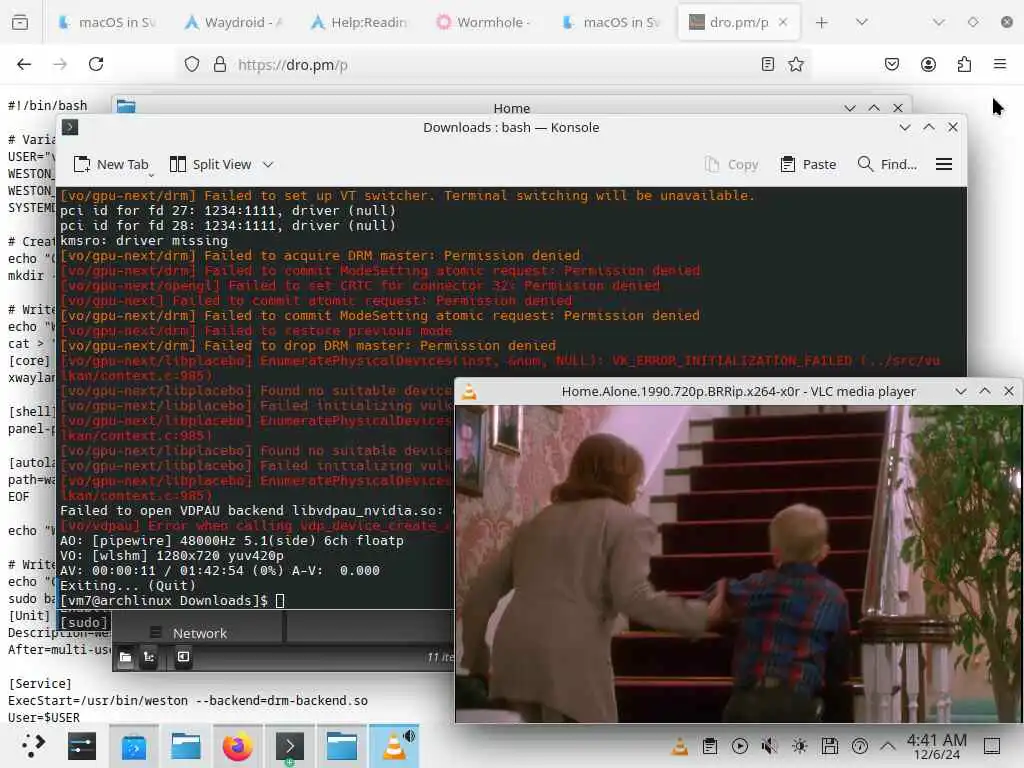Open Find in Konsole
Viewport: 1024px width, 768px height.
click(x=887, y=165)
